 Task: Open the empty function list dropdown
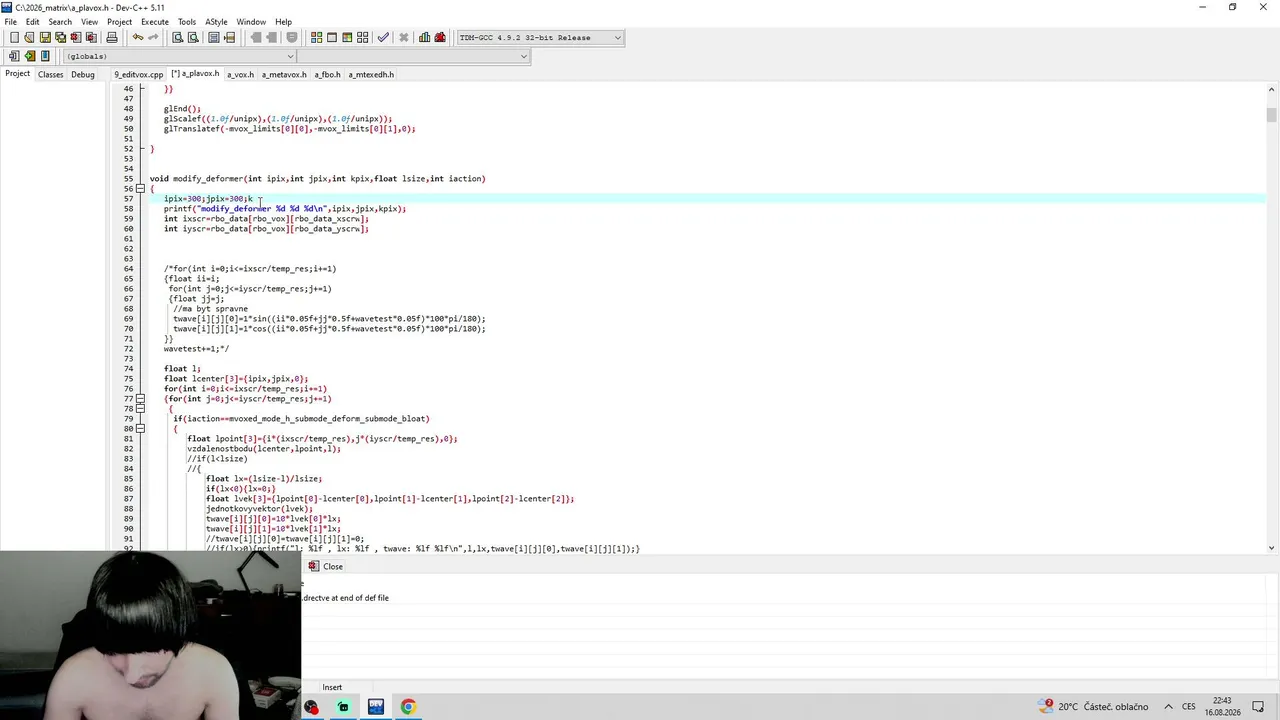tap(413, 56)
